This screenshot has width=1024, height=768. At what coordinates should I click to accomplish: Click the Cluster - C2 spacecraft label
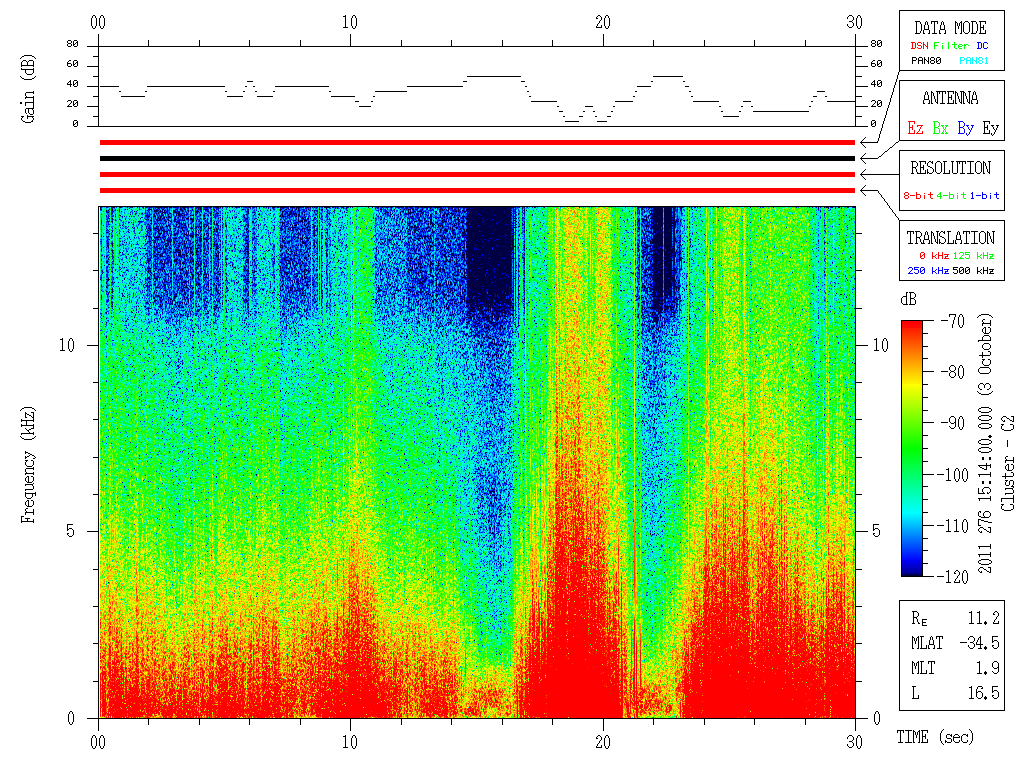click(x=1008, y=463)
